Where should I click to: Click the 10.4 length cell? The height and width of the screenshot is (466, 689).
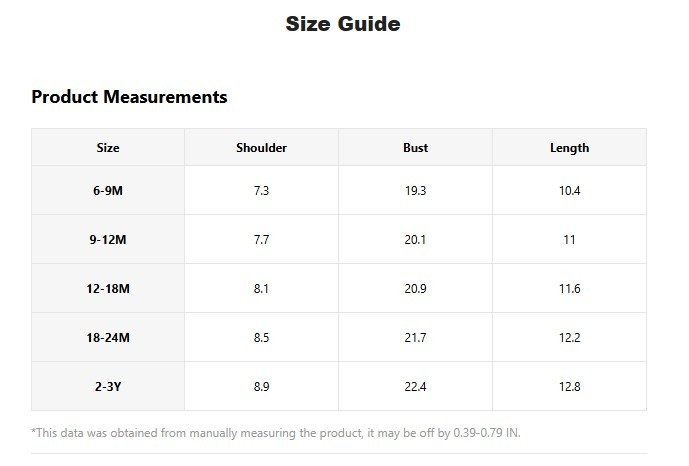tap(569, 191)
